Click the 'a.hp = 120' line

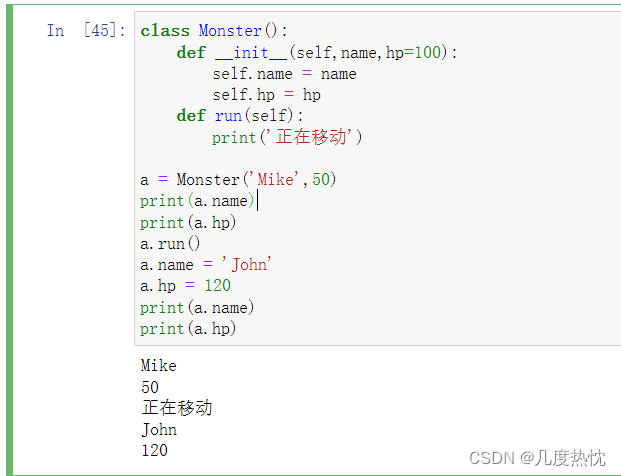point(185,286)
